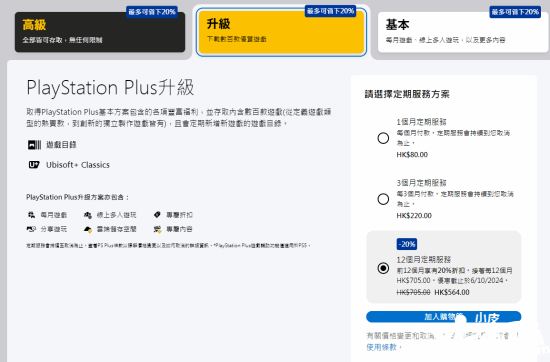
Task: Click the 20% savings badge on 升級 tab
Action: coord(330,11)
